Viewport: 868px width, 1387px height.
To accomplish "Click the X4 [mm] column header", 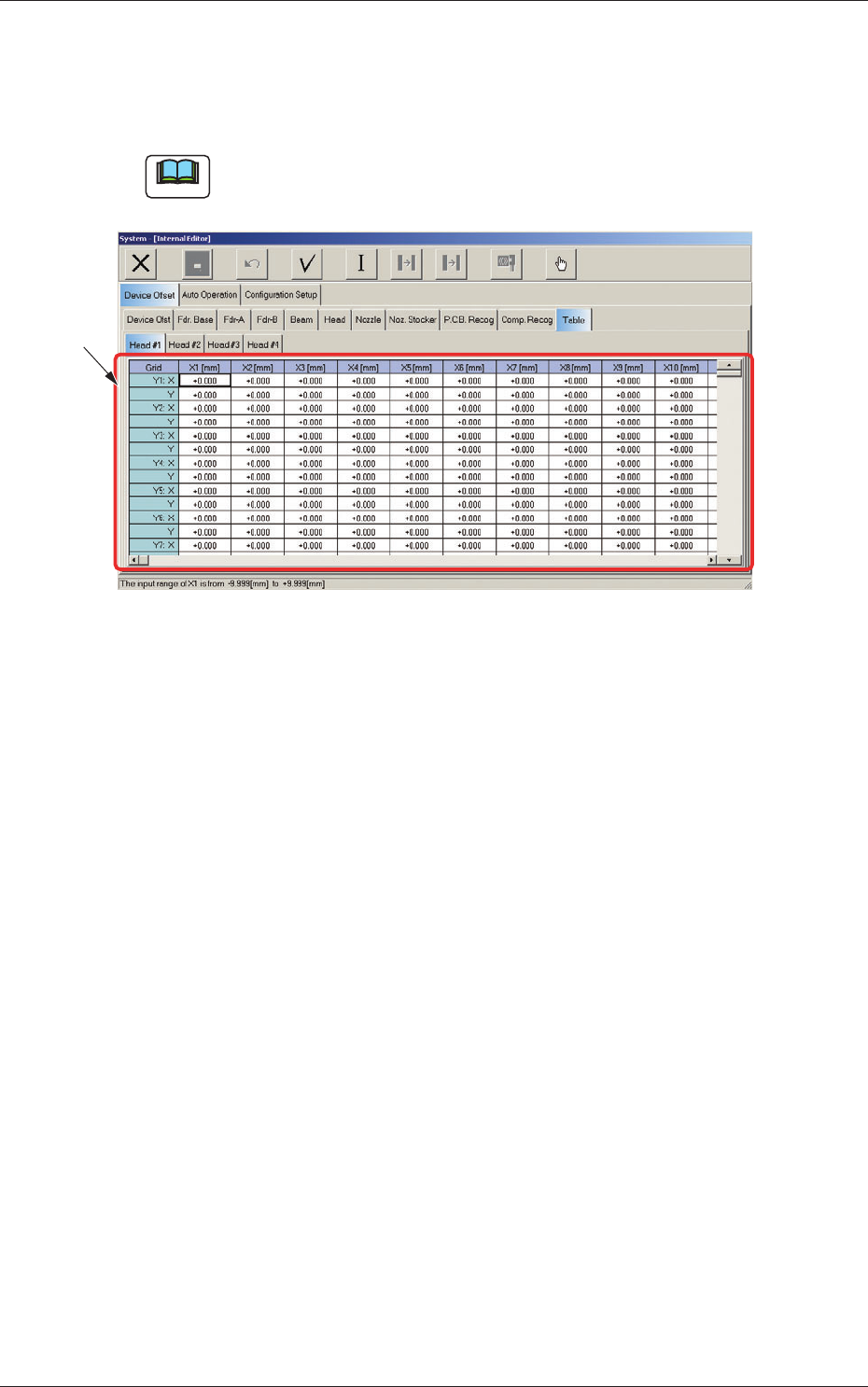I will click(363, 368).
